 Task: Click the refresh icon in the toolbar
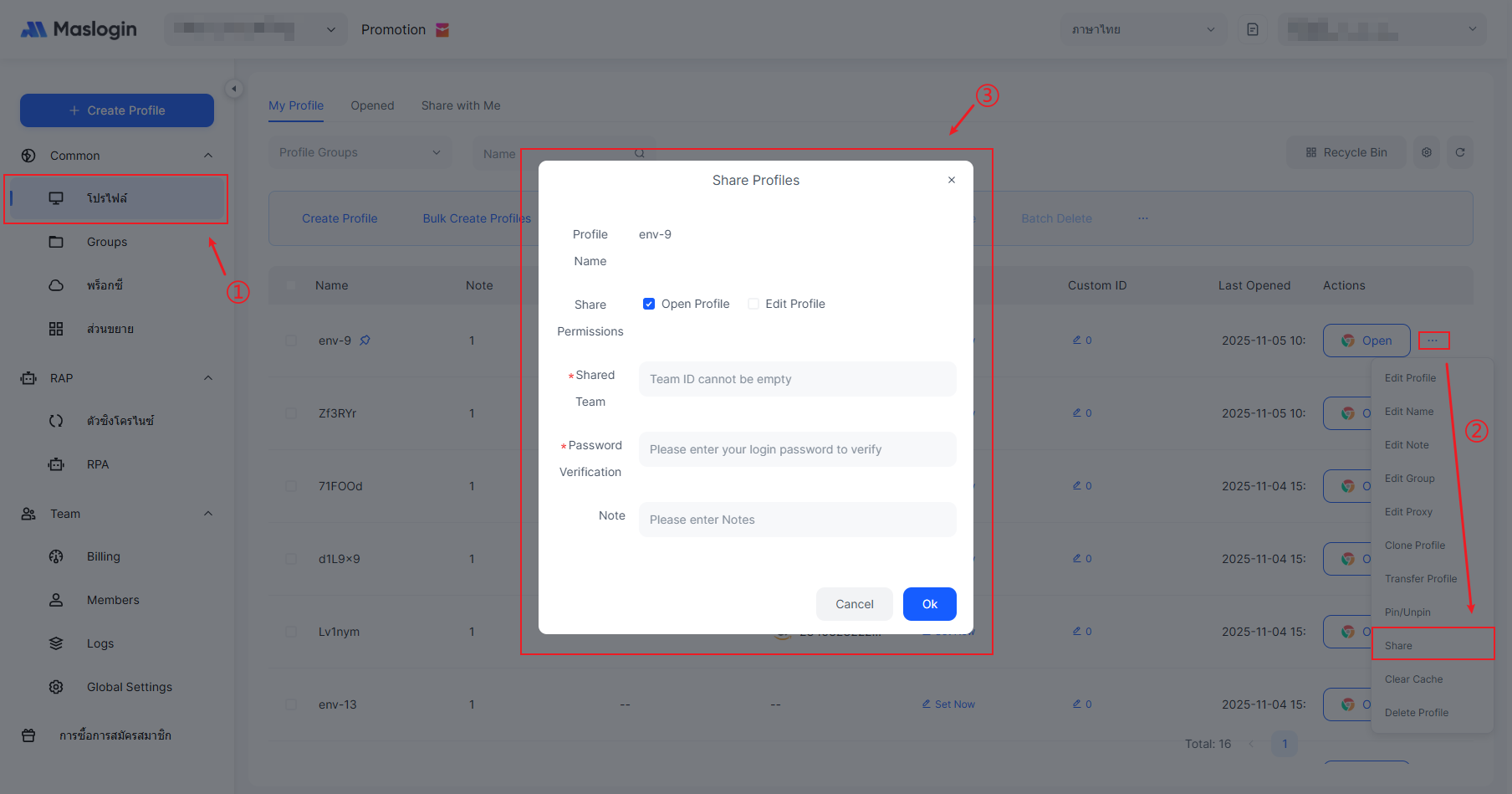pos(1459,152)
